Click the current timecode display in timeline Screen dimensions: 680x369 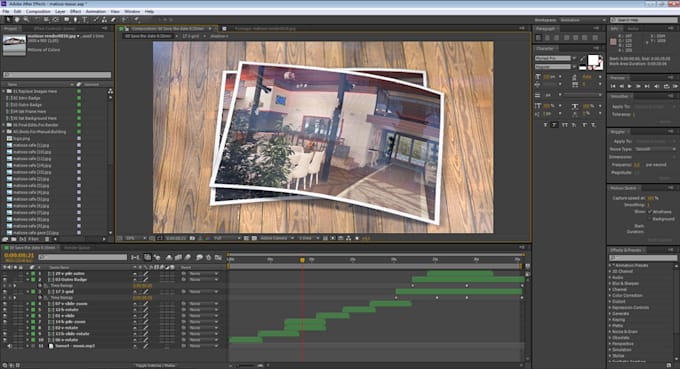tap(19, 256)
